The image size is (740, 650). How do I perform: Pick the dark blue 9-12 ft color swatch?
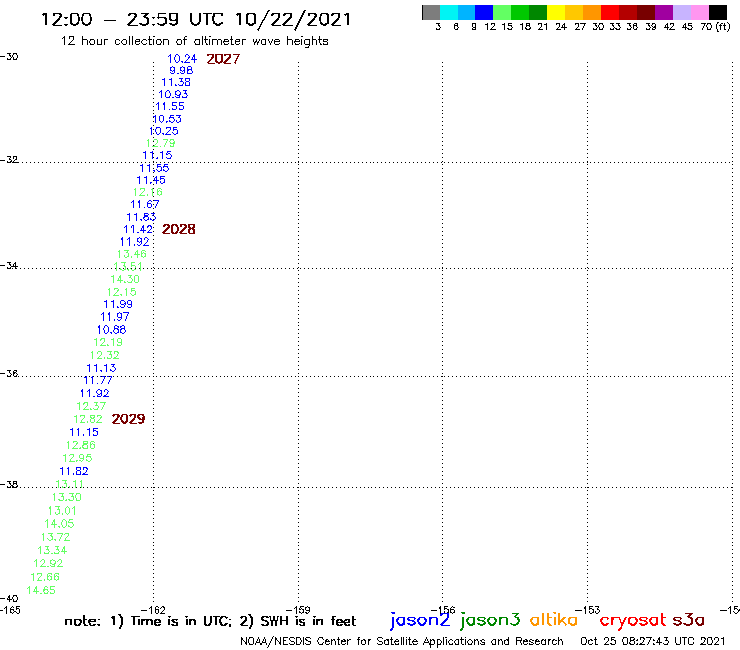point(484,12)
